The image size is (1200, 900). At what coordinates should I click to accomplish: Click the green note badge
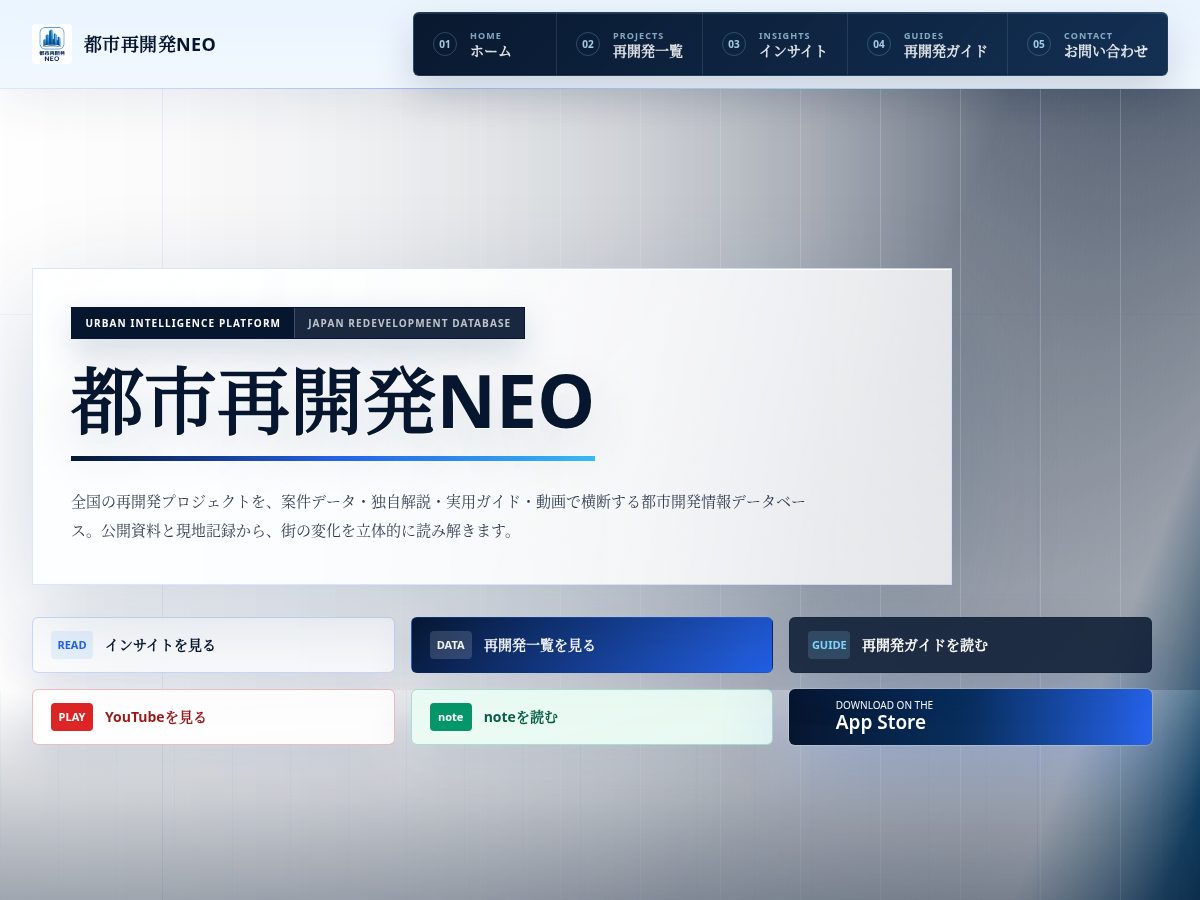coord(451,717)
